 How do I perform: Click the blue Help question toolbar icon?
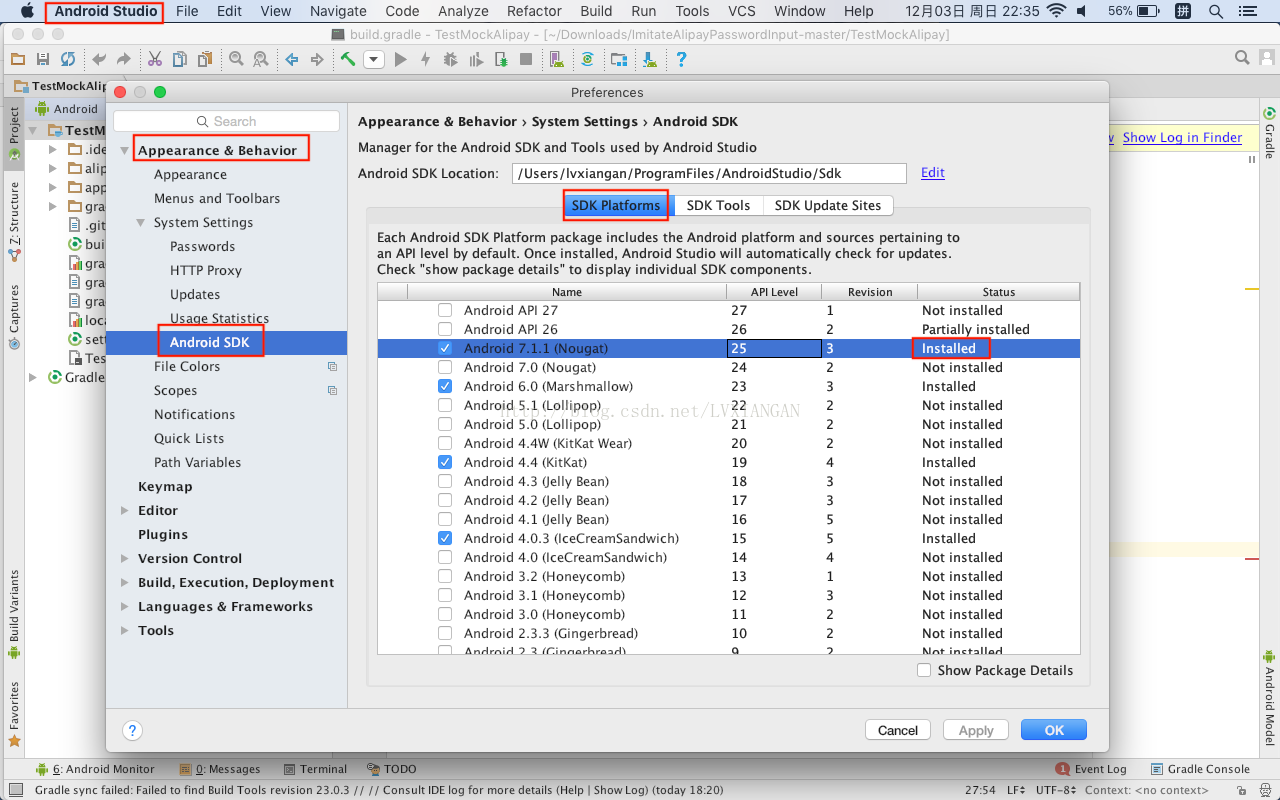coord(681,60)
